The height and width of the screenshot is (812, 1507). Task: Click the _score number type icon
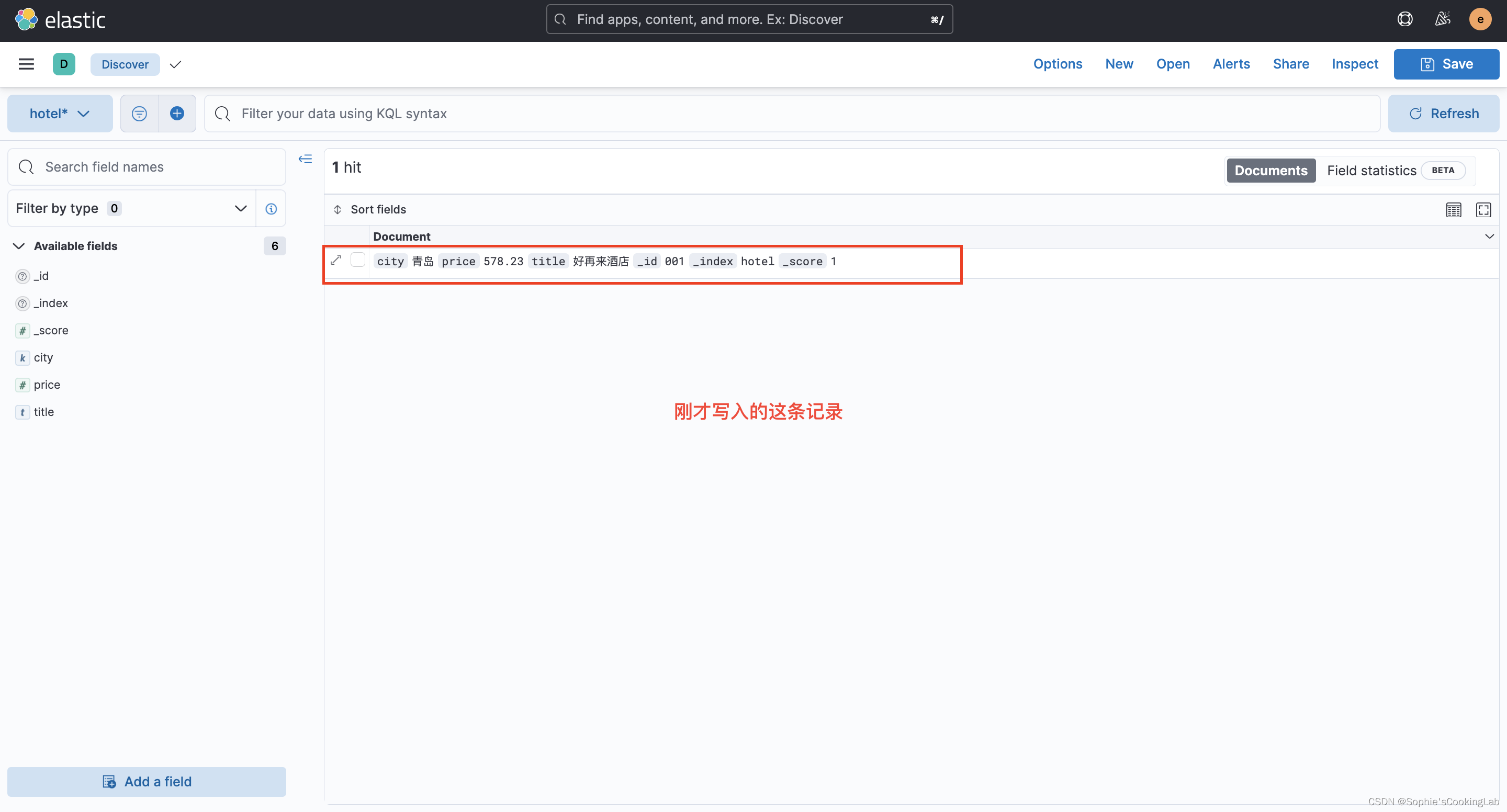(x=22, y=331)
